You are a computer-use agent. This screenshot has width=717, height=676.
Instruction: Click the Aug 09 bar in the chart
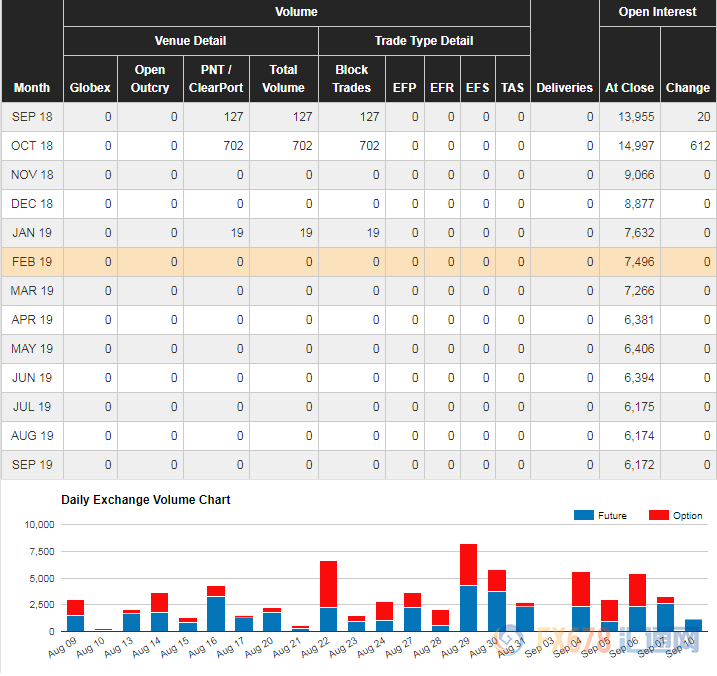[75, 616]
